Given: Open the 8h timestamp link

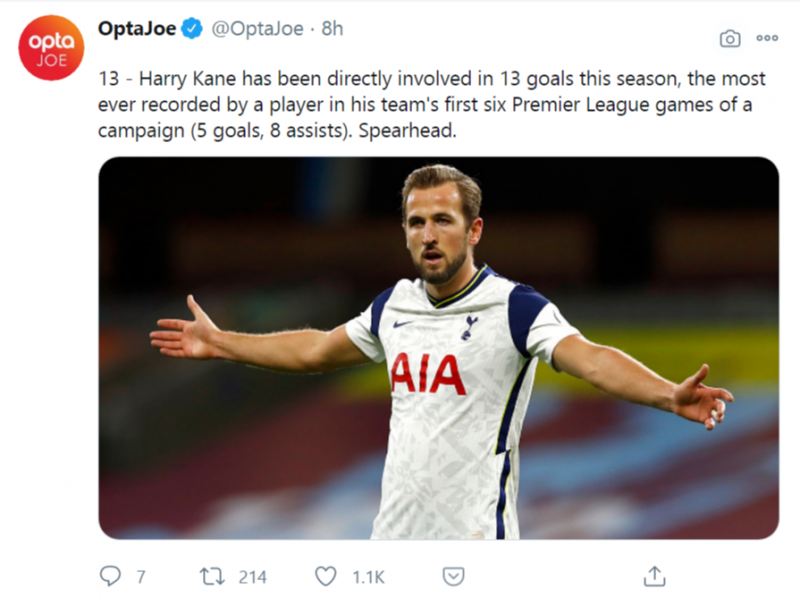Looking at the screenshot, I should [x=332, y=29].
